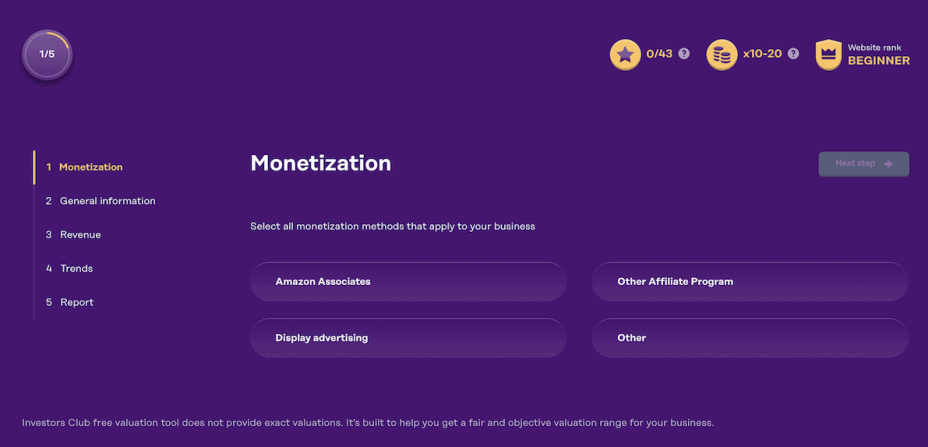
Task: Open the Report step
Action: click(x=76, y=303)
